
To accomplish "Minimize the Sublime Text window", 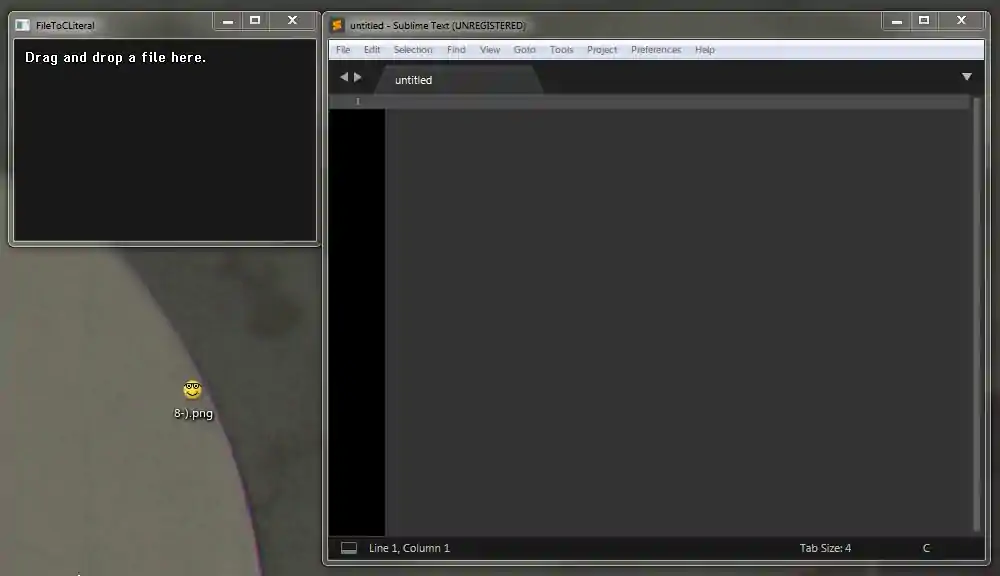I will point(894,21).
